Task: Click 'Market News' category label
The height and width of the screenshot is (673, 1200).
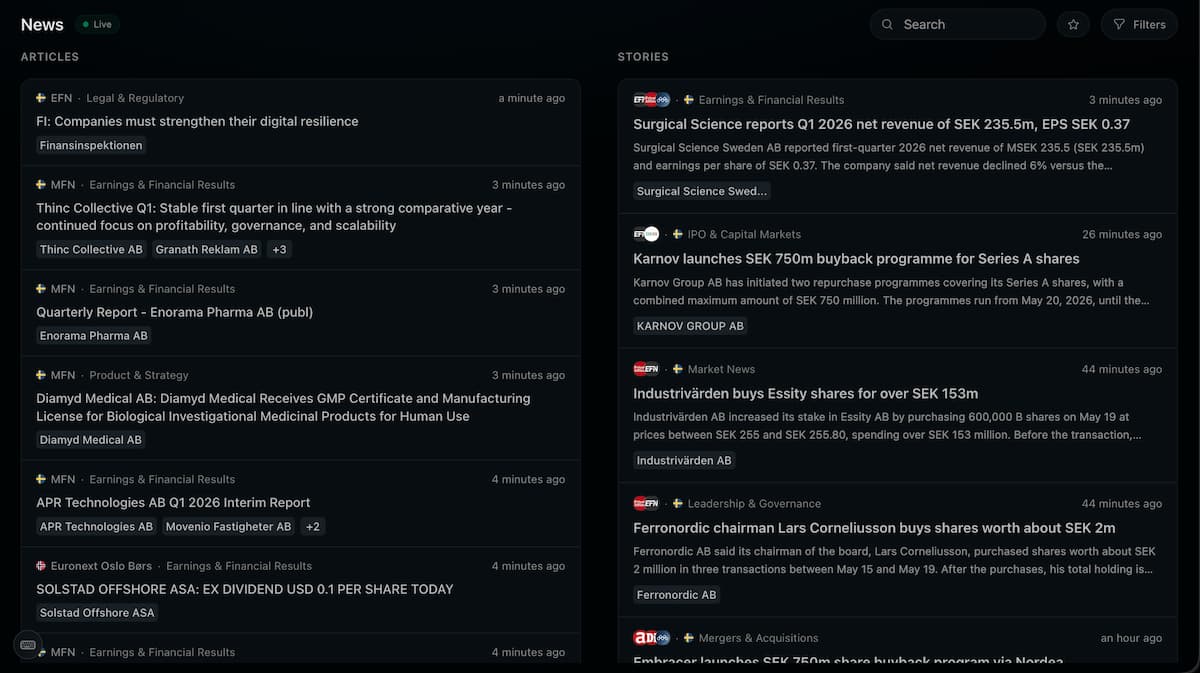Action: (x=721, y=369)
